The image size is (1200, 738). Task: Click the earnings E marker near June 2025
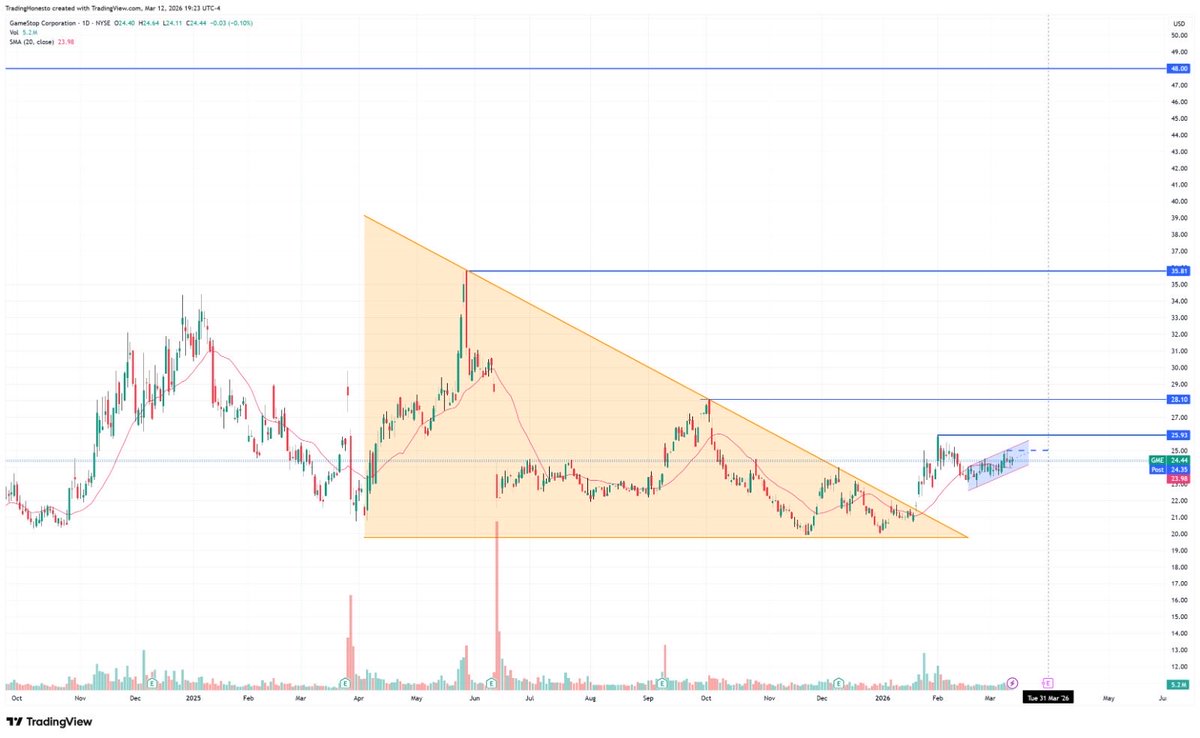coord(491,683)
